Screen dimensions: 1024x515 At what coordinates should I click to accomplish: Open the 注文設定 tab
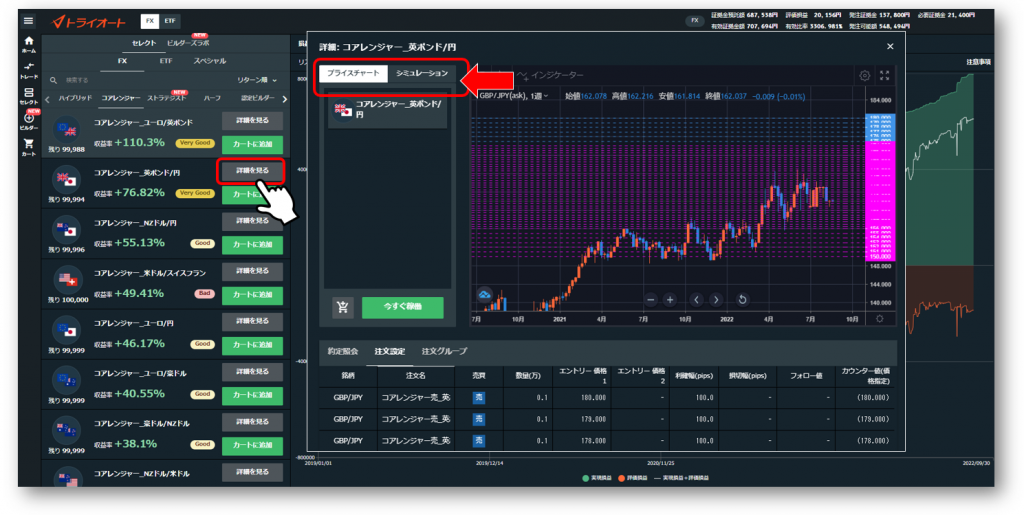[390, 352]
